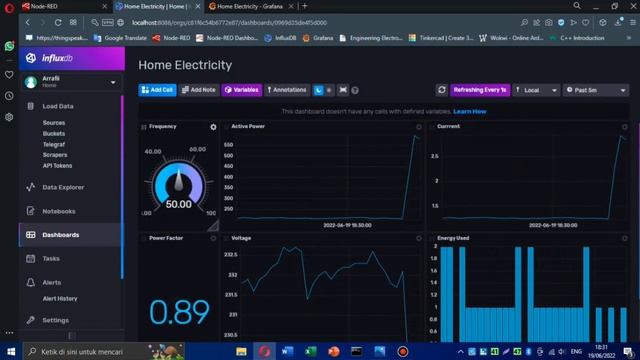Open Google Translate bookmark
The width and height of the screenshot is (640, 360).
[x=120, y=38]
